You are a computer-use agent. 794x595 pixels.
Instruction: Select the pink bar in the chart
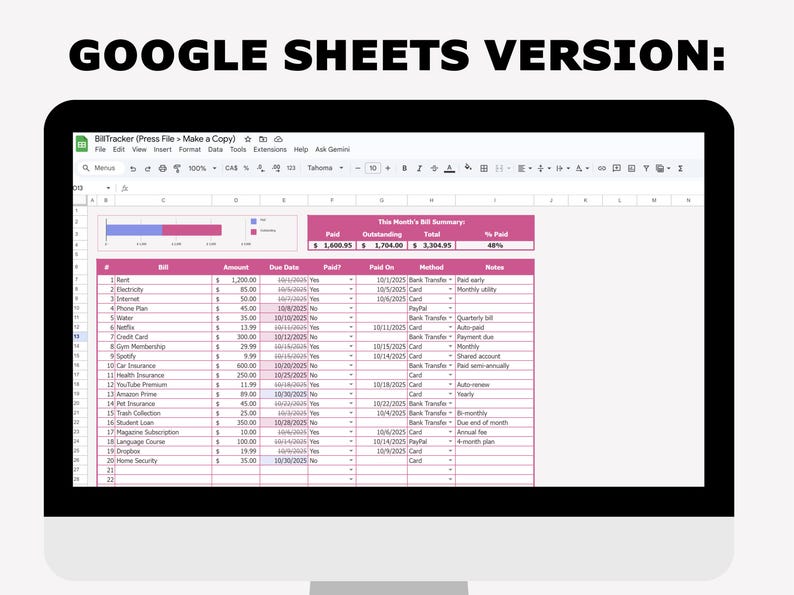pyautogui.click(x=192, y=230)
